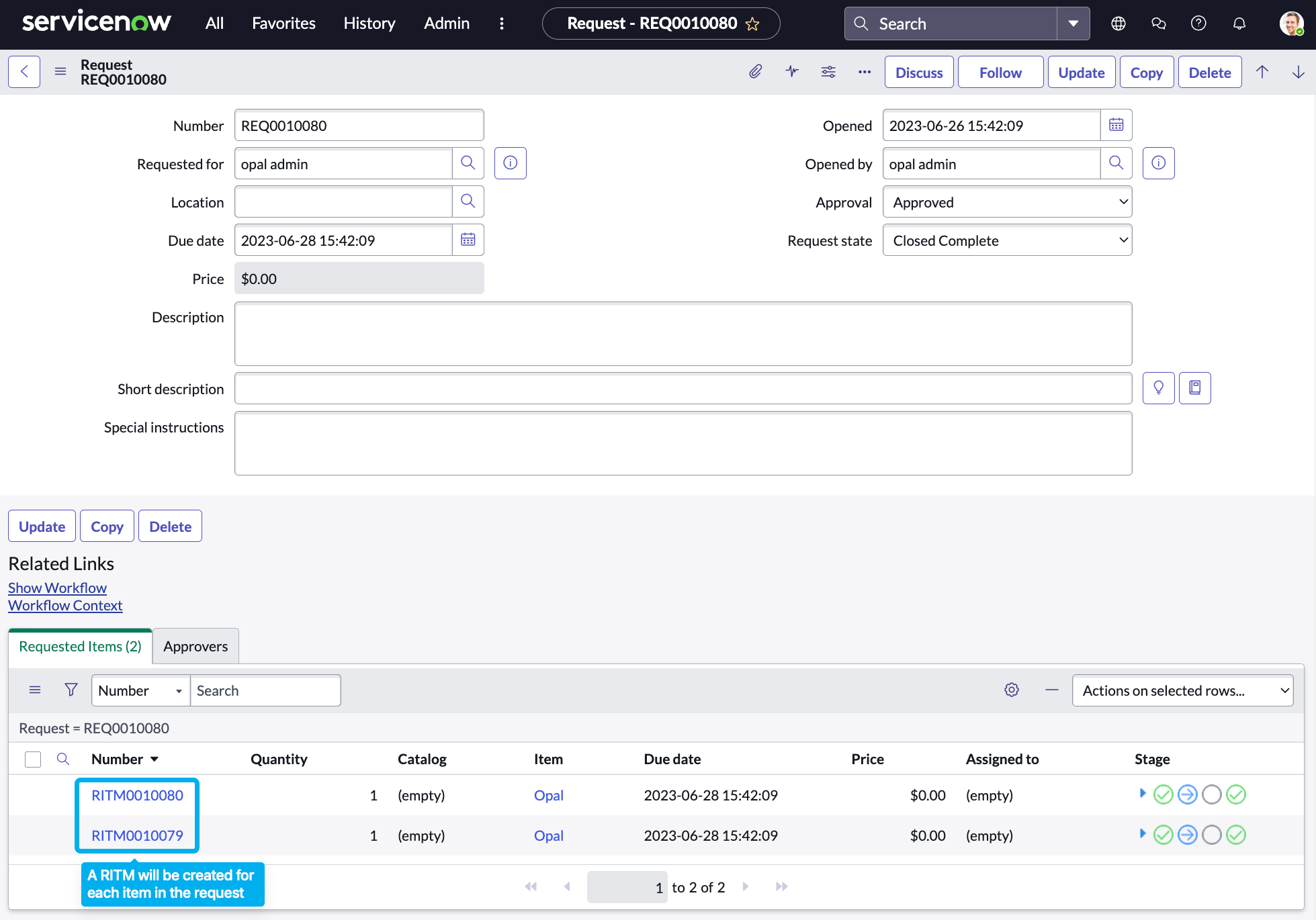
Task: Toggle the select all rows checkbox
Action: coord(33,759)
